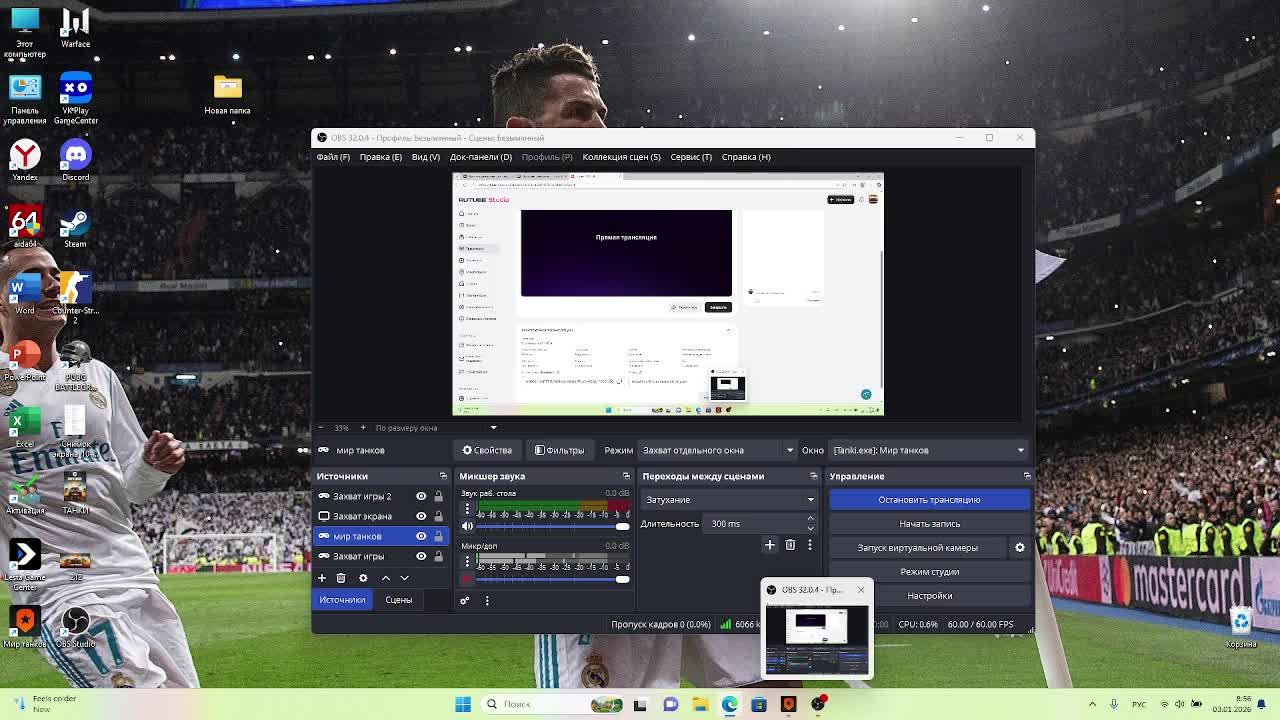
Task: Open the Коллекция сцен menu
Action: click(x=621, y=157)
